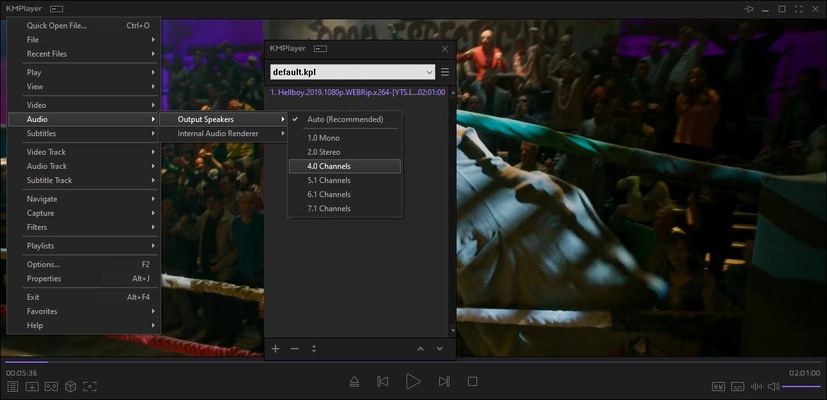Screen dimensions: 827x400
Task: Select 7.1 Channels output
Action: click(x=345, y=208)
